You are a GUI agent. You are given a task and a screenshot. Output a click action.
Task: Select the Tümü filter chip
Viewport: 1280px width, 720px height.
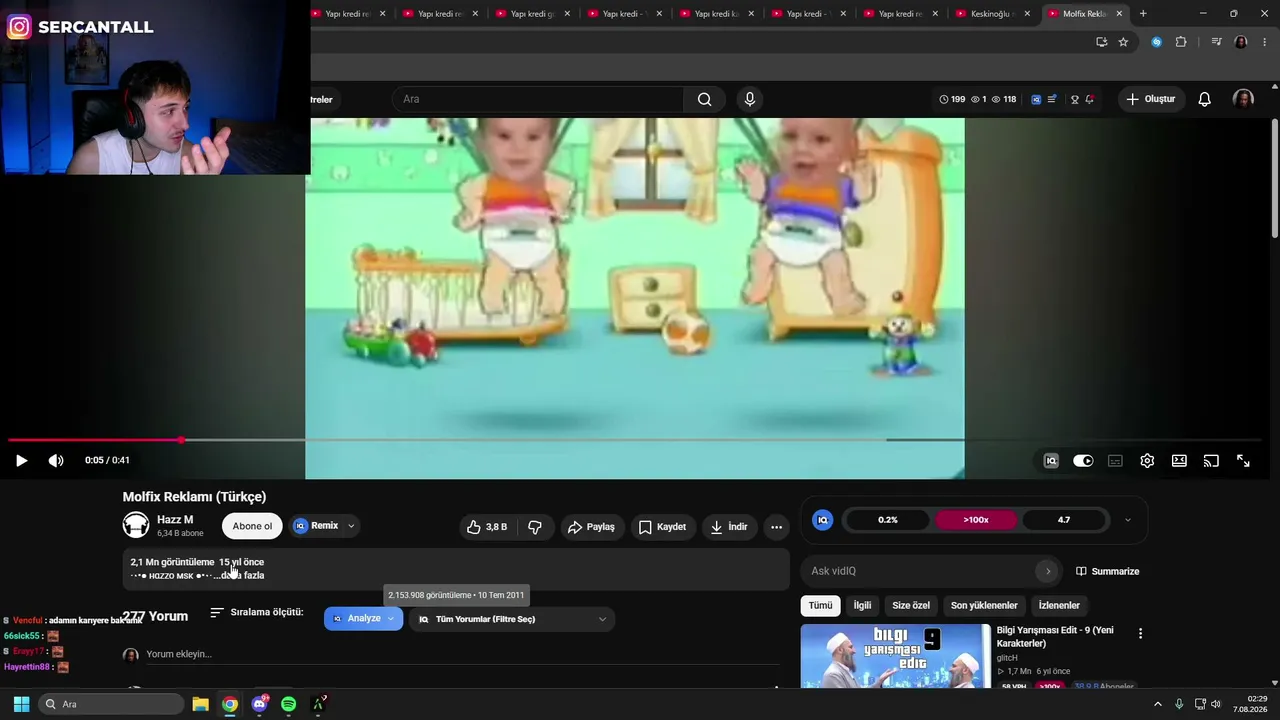coord(820,605)
